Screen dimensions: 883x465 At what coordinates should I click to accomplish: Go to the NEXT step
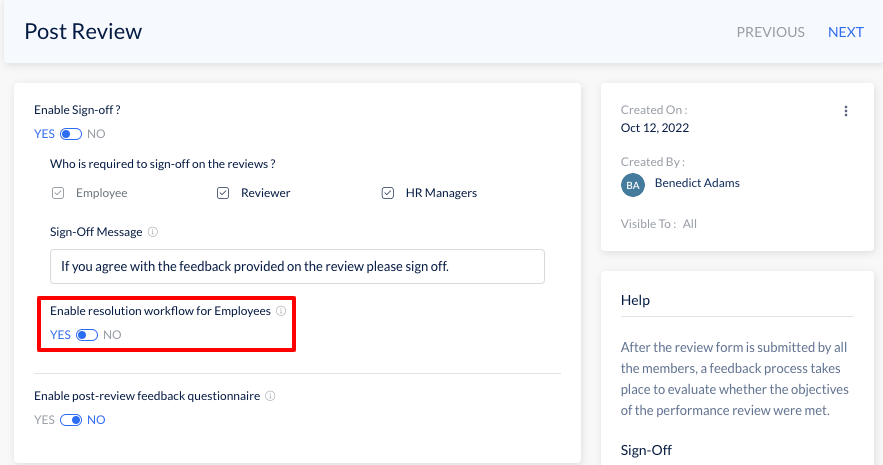coord(845,32)
